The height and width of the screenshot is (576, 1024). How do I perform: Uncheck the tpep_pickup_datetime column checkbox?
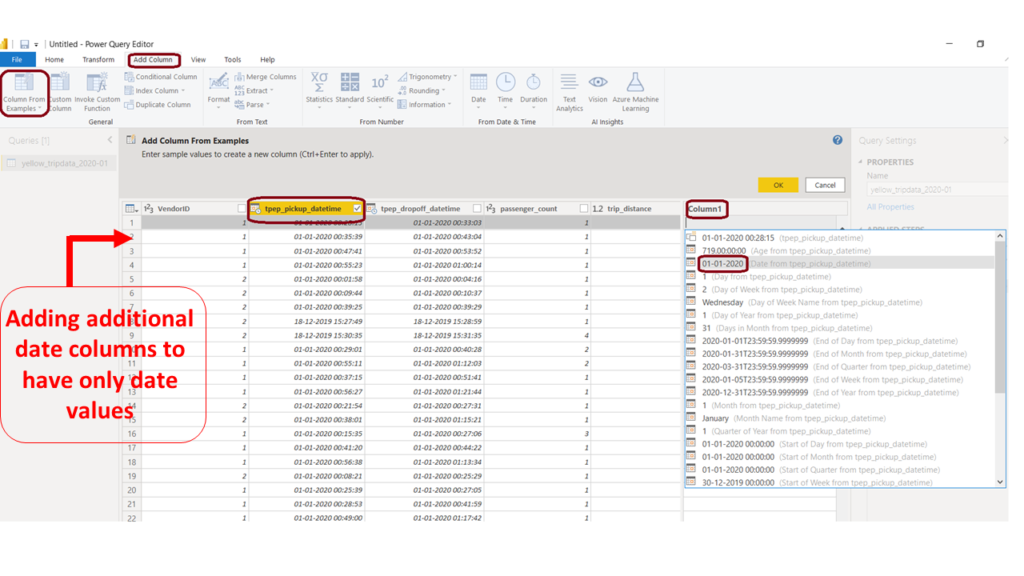point(357,209)
